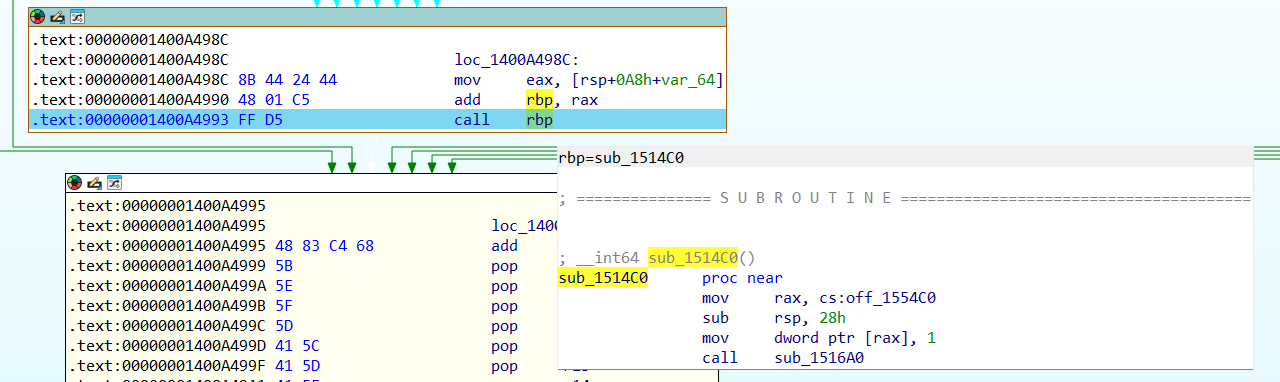Click the pop mnemonic on the 00000001400A4999 row

505,266
